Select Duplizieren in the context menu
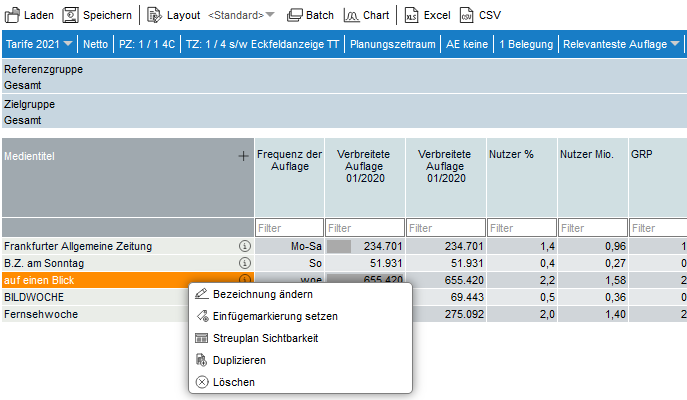The height and width of the screenshot is (400, 687). pos(239,360)
